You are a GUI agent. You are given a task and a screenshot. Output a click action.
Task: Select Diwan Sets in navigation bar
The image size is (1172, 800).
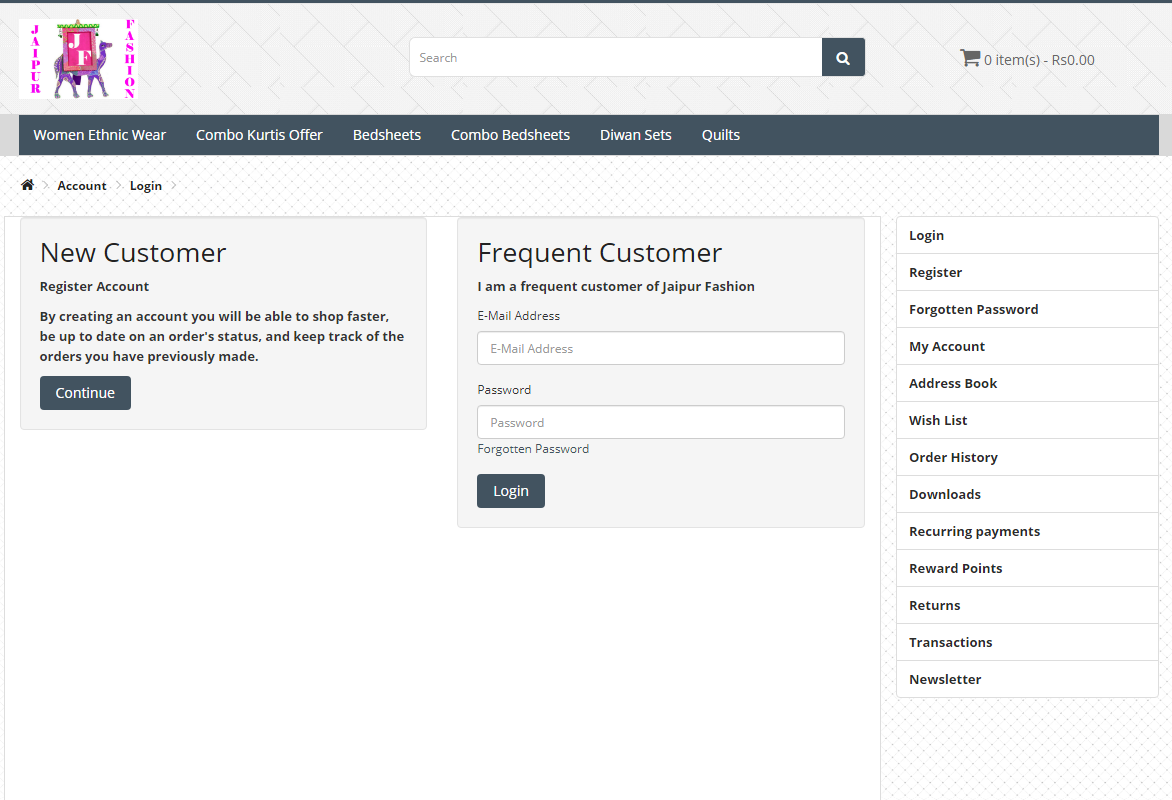pos(635,135)
